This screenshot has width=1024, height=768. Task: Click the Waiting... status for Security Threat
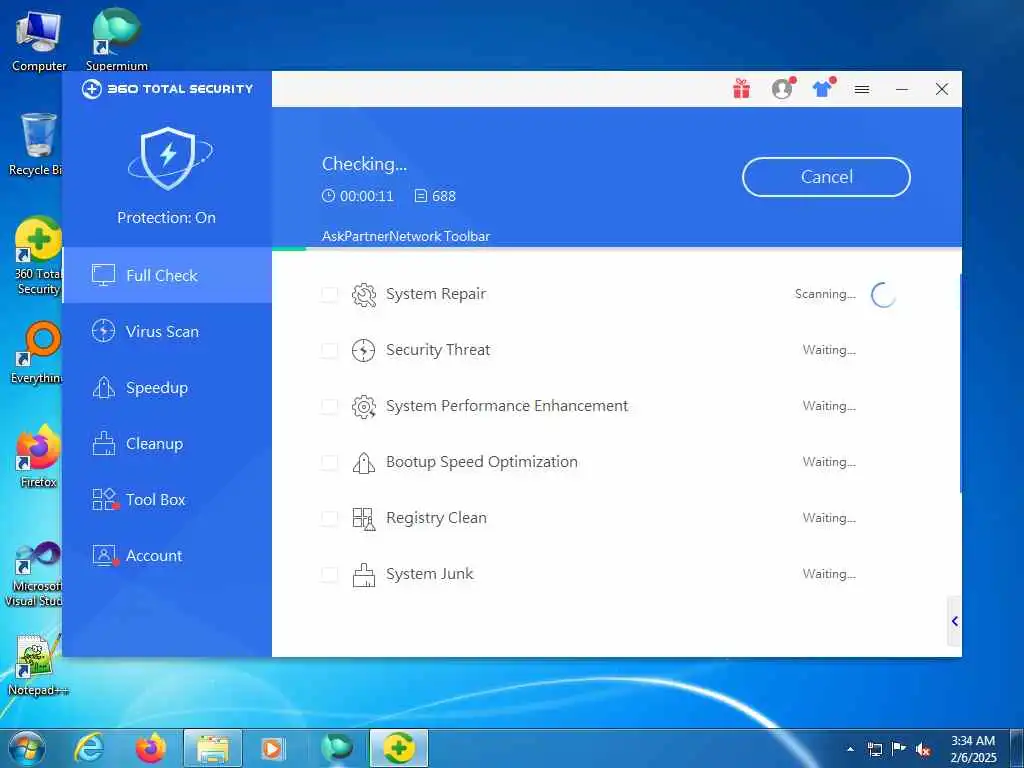[x=829, y=350]
